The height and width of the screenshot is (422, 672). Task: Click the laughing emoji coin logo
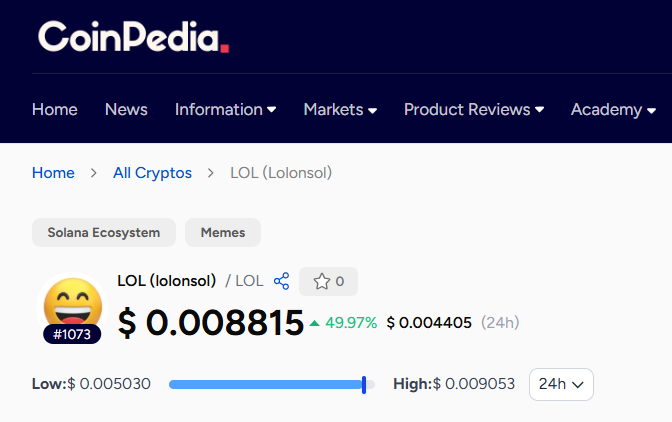[x=72, y=303]
